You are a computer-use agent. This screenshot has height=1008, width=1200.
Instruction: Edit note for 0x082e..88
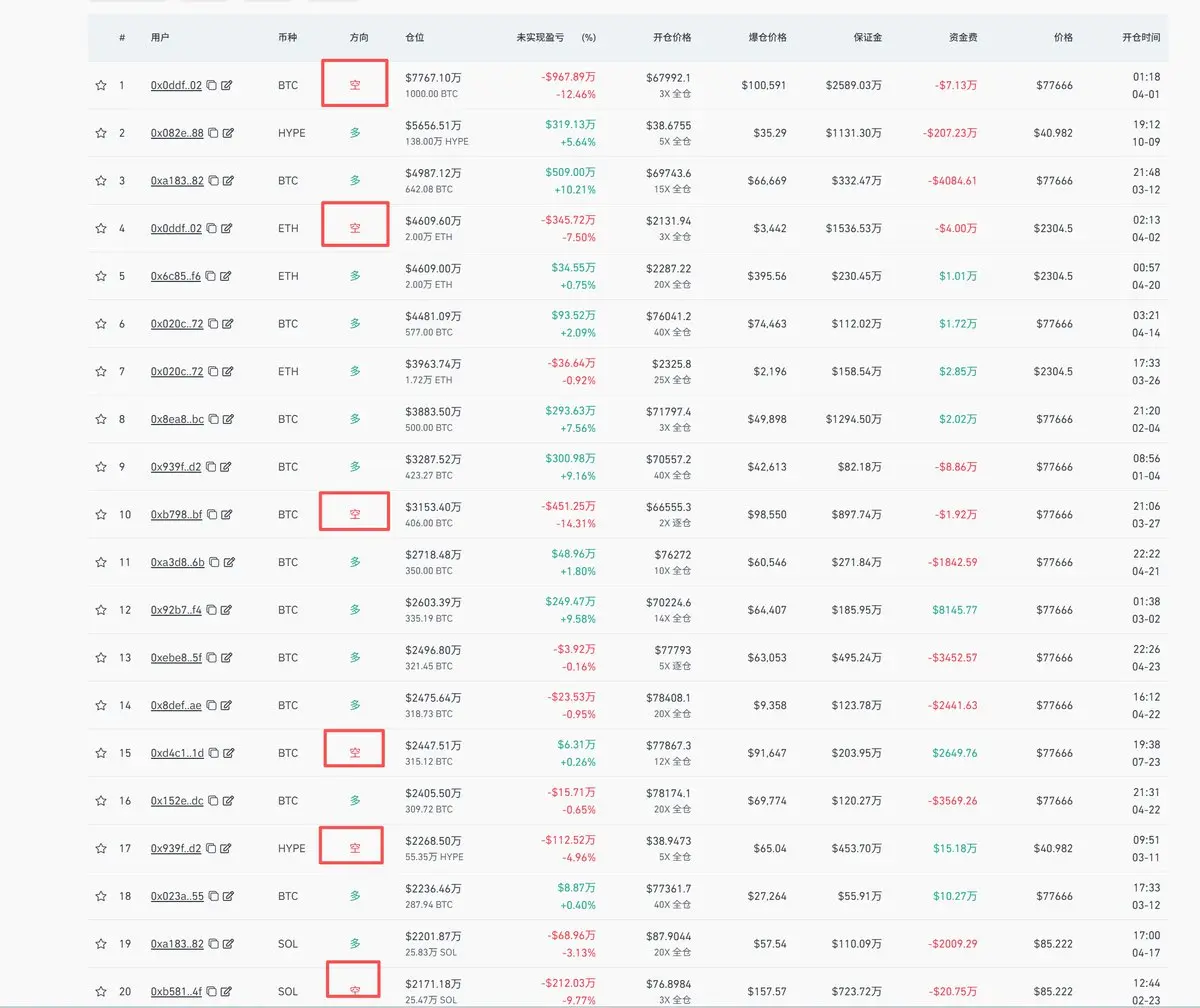[228, 133]
